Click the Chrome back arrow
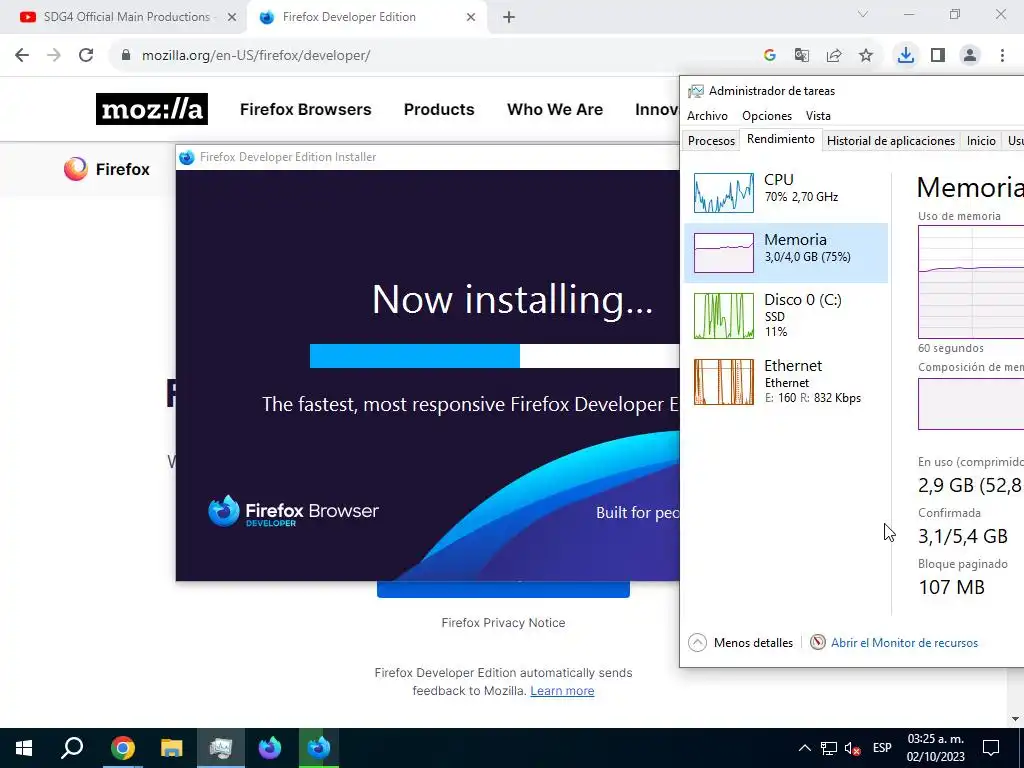Image resolution: width=1024 pixels, height=768 pixels. point(22,55)
